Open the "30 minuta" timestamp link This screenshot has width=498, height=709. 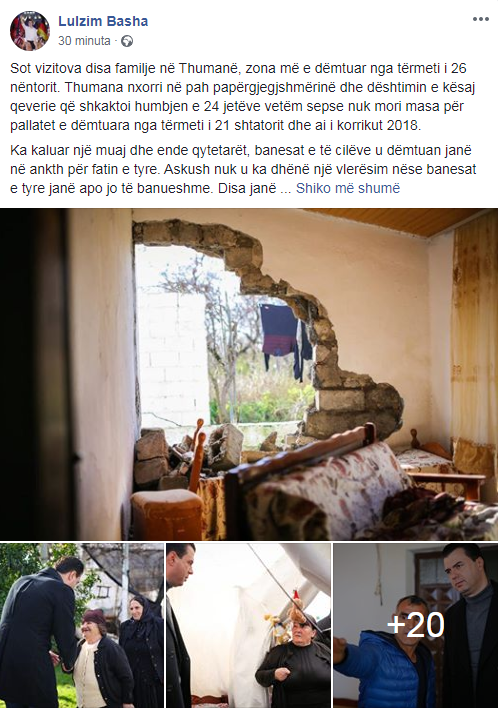84,41
